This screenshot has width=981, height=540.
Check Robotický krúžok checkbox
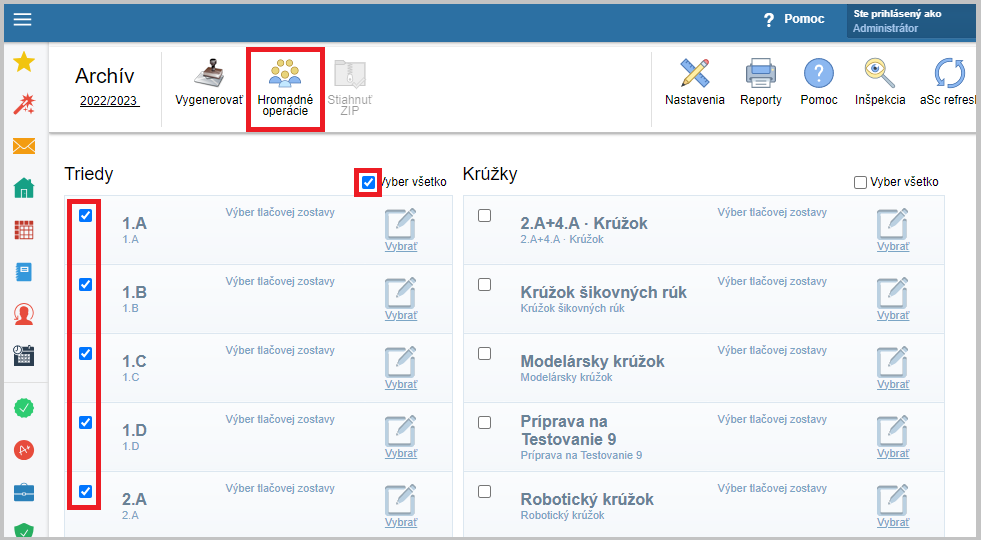coord(484,491)
